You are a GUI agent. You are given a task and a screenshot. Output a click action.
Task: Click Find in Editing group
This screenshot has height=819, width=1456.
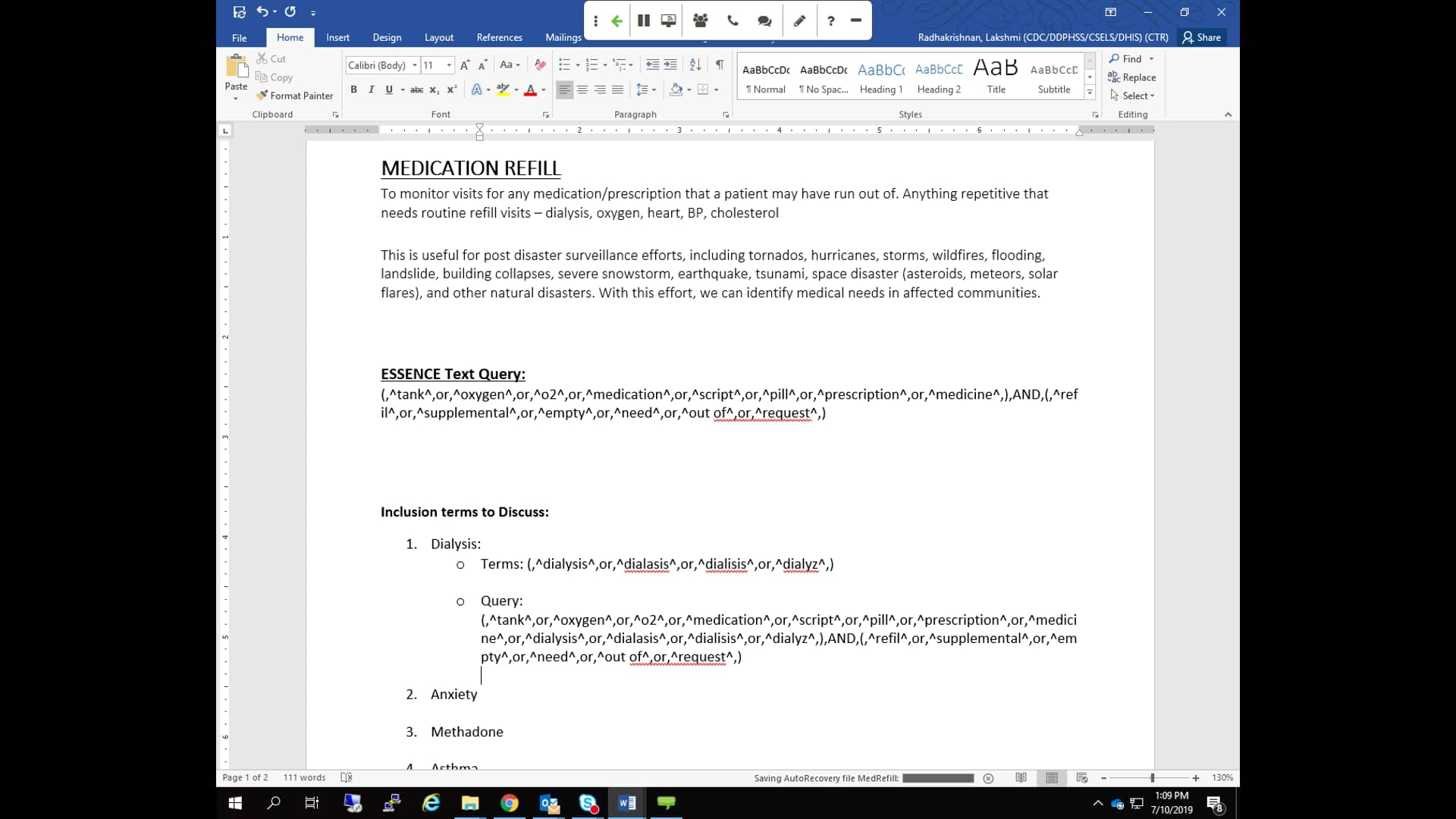pyautogui.click(x=1125, y=58)
